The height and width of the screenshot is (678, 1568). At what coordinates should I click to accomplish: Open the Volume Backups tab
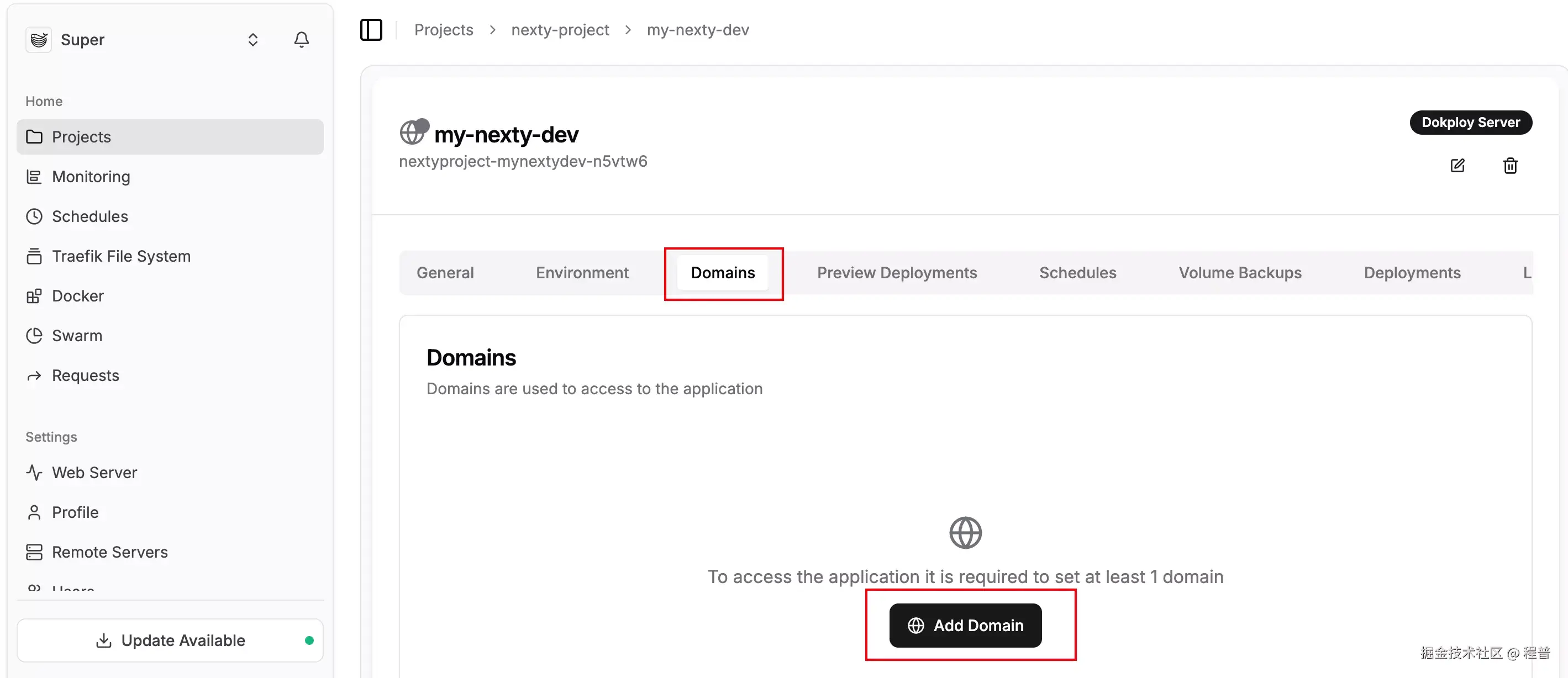click(1240, 272)
